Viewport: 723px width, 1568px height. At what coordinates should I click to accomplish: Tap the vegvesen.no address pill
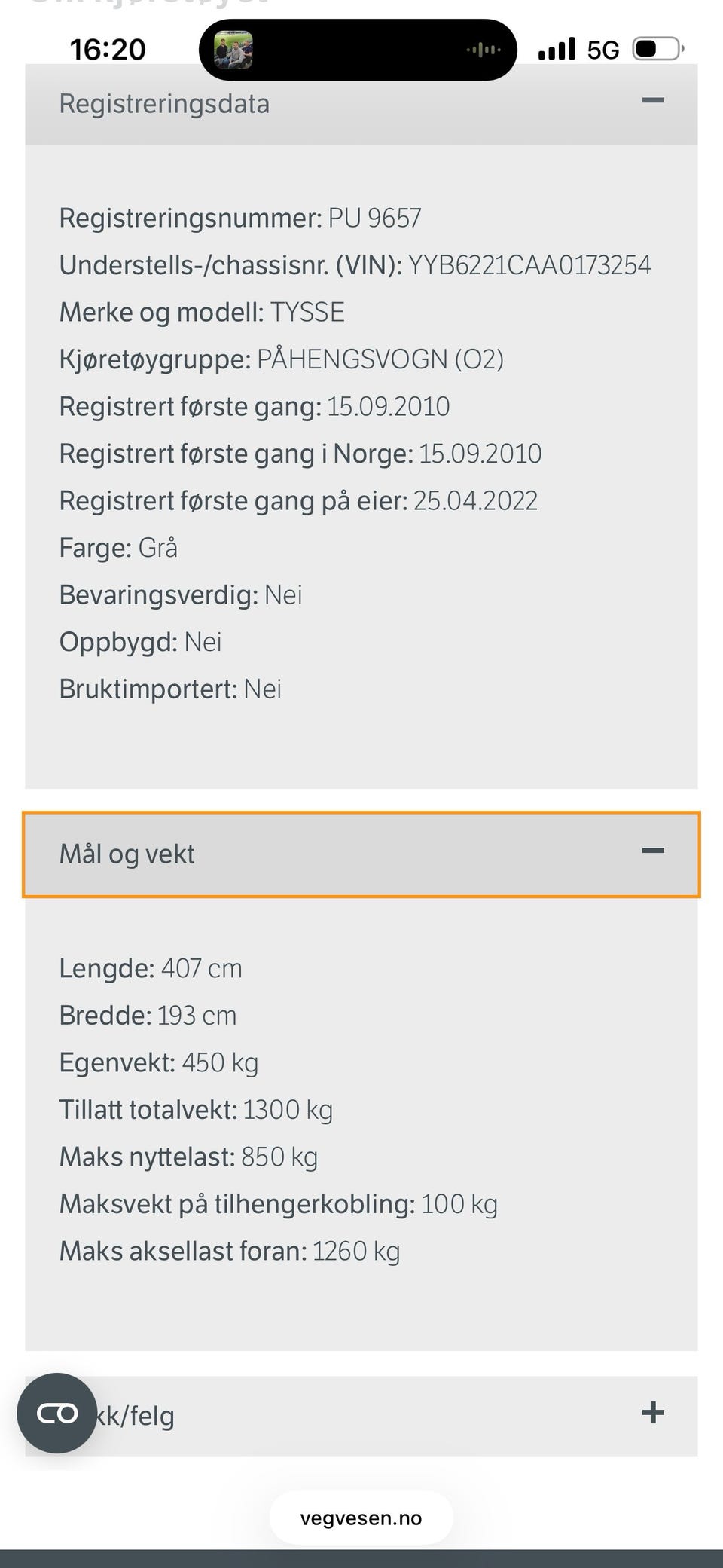(361, 1518)
